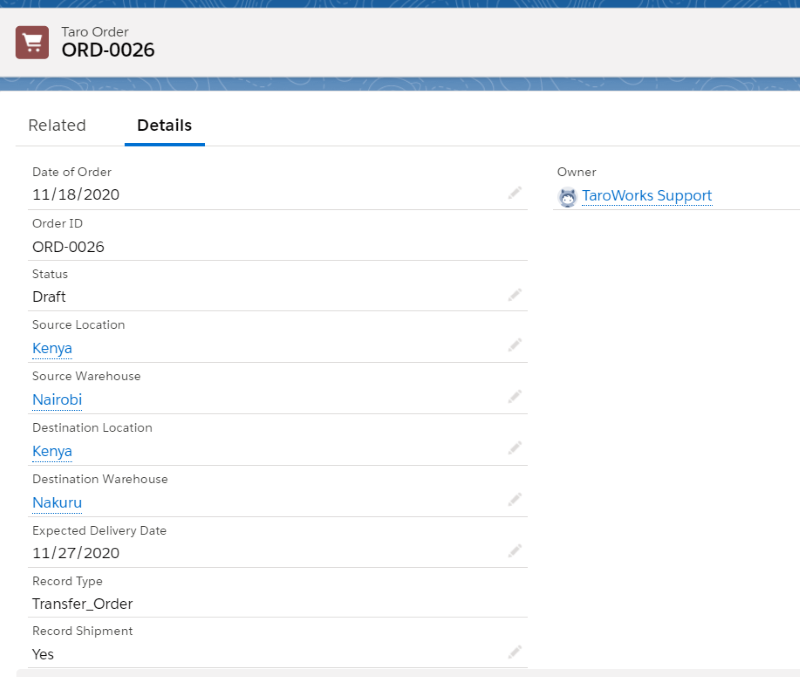Open the Nakuru warehouse link

coord(56,503)
